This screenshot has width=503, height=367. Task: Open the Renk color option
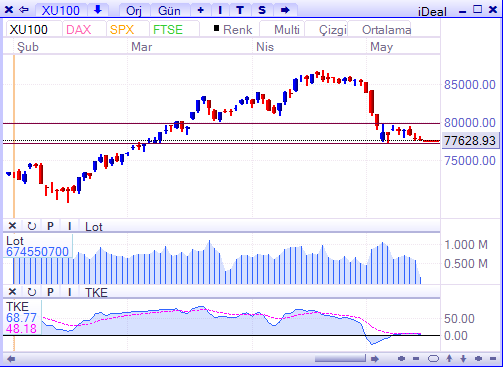(237, 30)
